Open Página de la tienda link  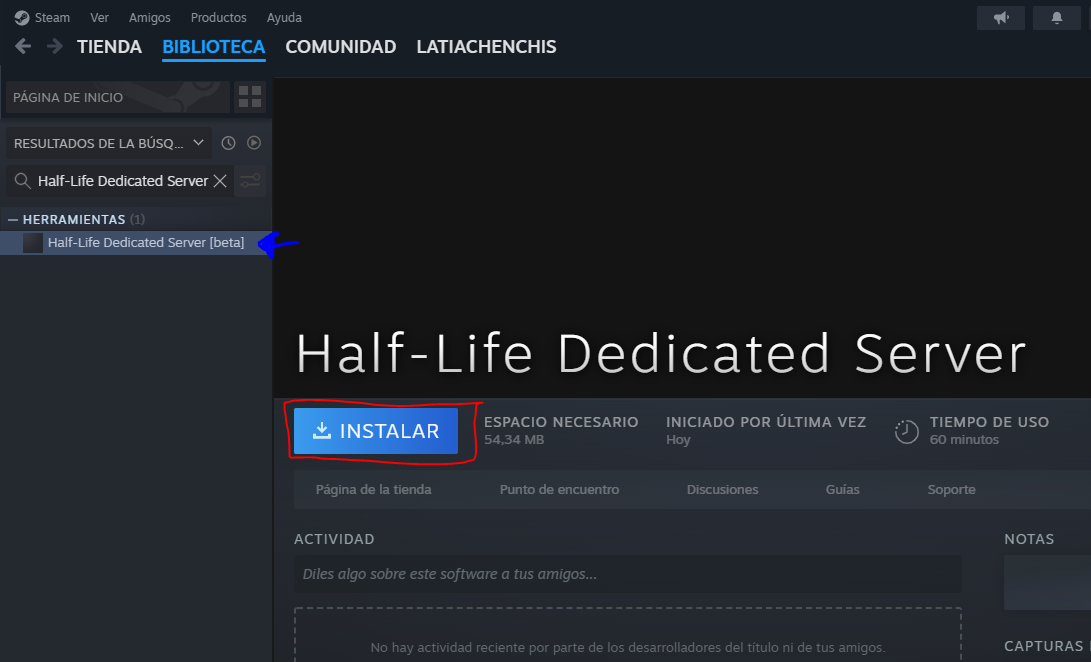tap(374, 489)
